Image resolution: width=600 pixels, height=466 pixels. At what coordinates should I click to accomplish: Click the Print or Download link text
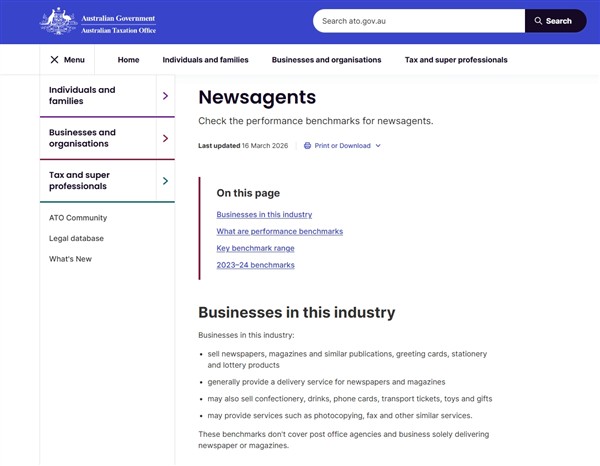(x=342, y=146)
